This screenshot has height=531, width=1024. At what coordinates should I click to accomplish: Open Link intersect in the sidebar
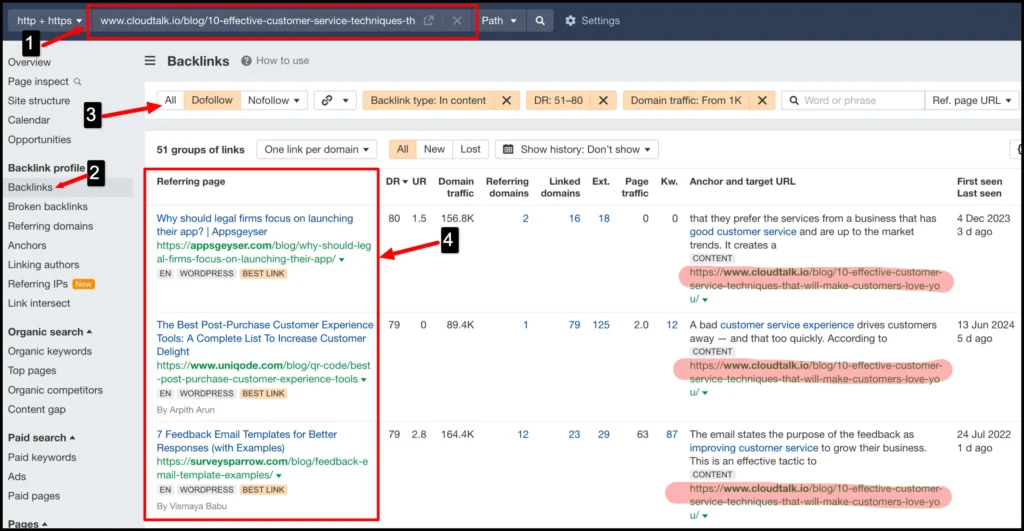pos(39,303)
